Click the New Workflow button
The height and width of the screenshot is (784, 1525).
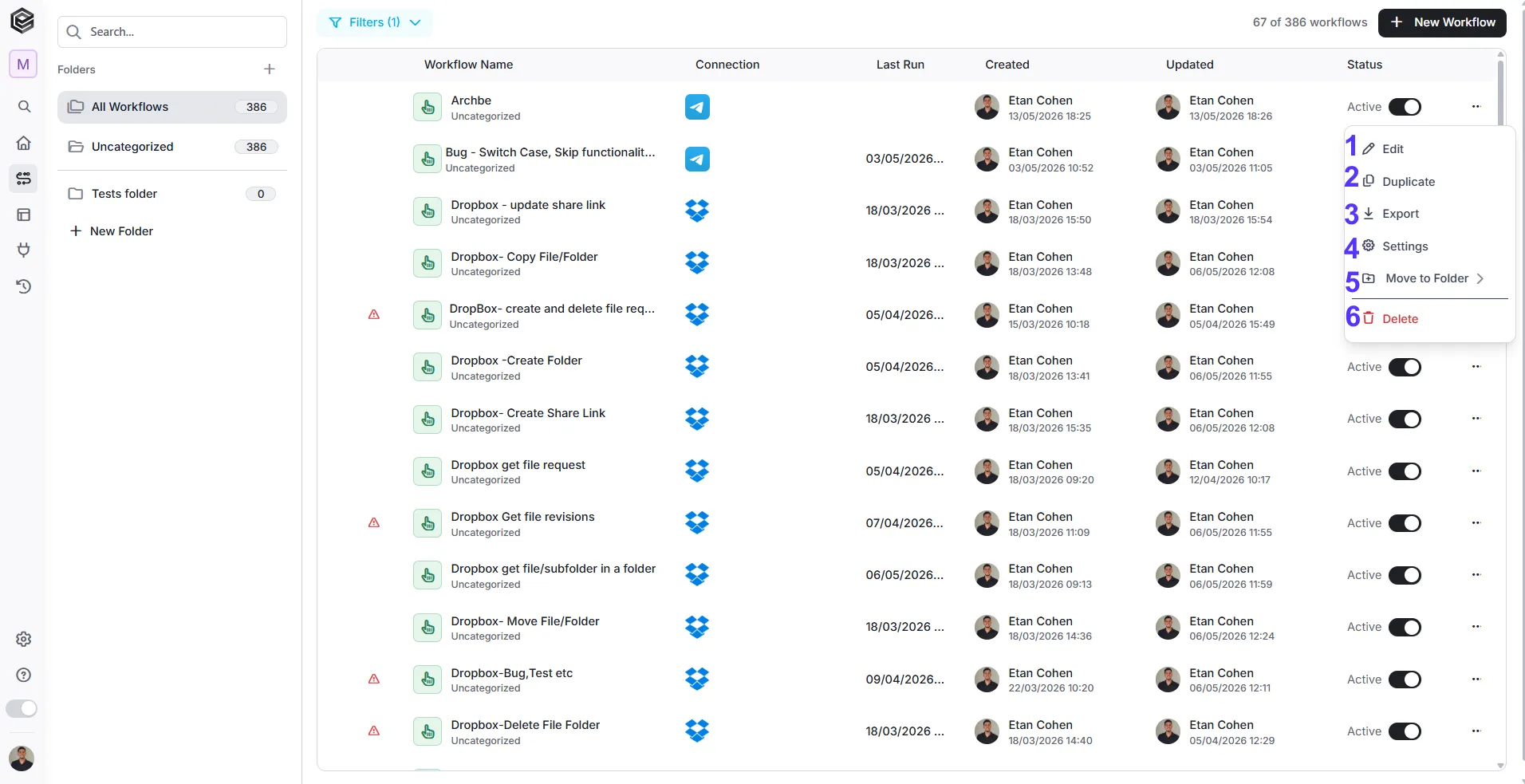1442,22
